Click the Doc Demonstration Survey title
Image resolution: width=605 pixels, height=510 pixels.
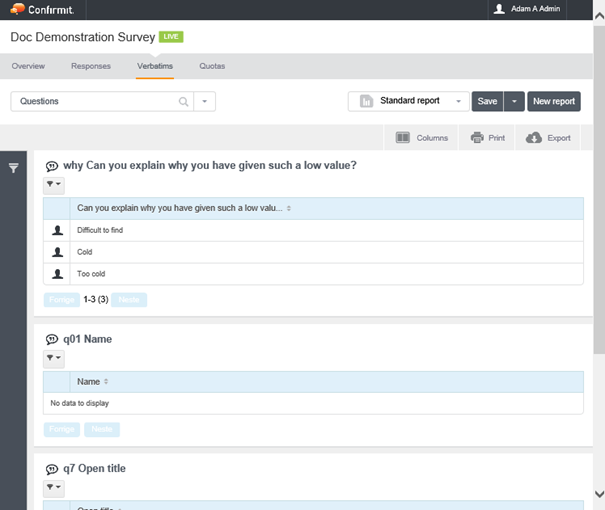click(x=83, y=37)
